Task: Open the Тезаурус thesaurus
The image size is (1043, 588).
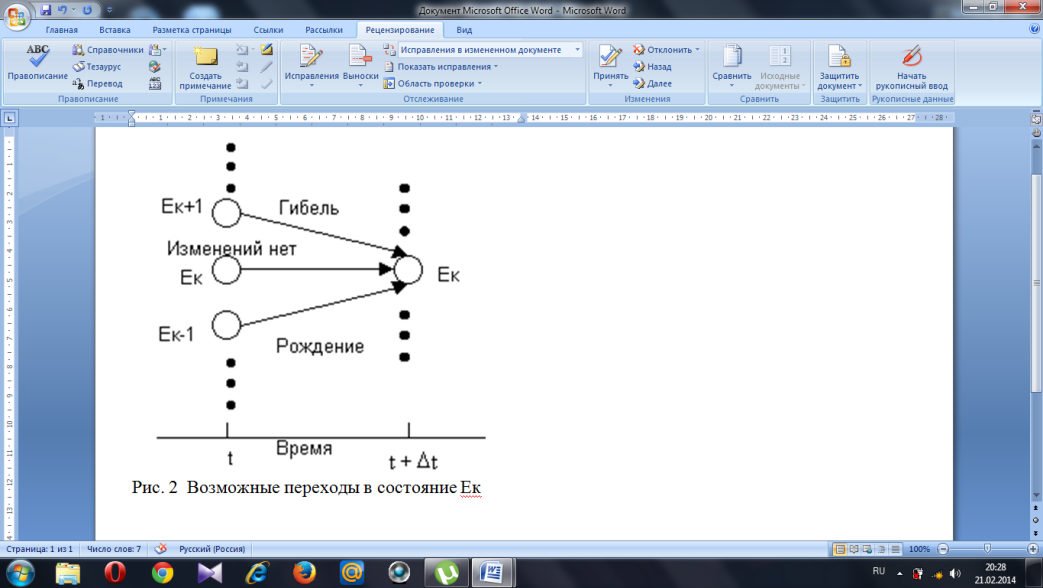Action: [97, 67]
